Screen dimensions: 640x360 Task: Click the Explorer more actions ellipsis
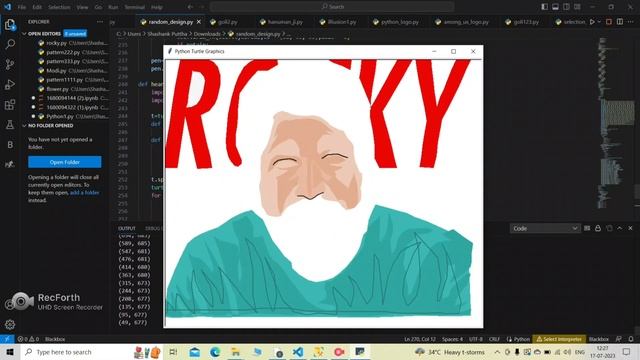[100, 22]
